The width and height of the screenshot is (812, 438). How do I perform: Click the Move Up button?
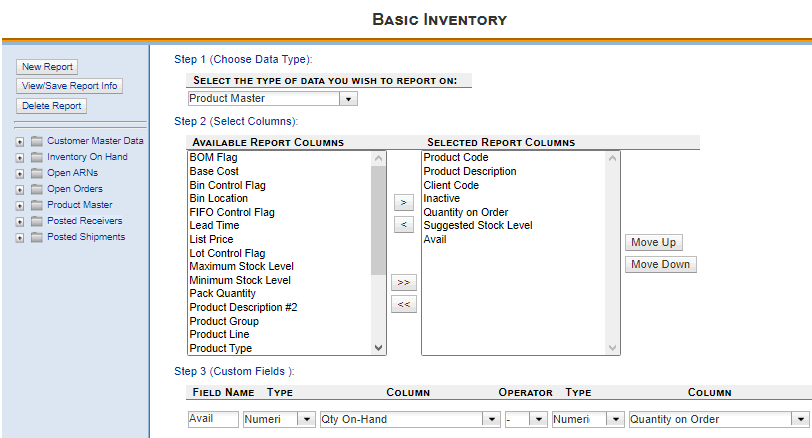coord(654,242)
